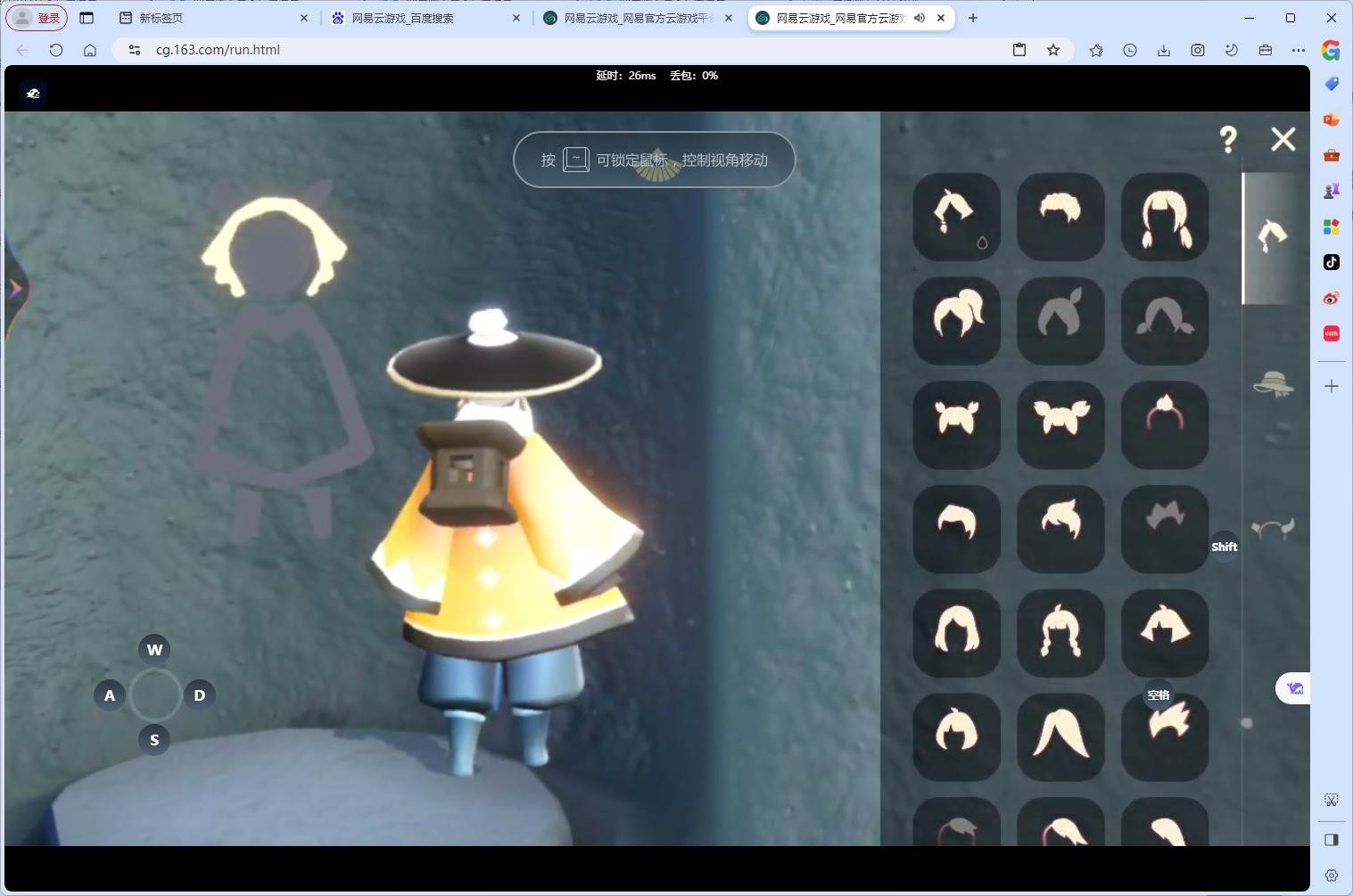Open the tab actions menu icon beside 登录
Image resolution: width=1353 pixels, height=896 pixels.
[x=87, y=18]
